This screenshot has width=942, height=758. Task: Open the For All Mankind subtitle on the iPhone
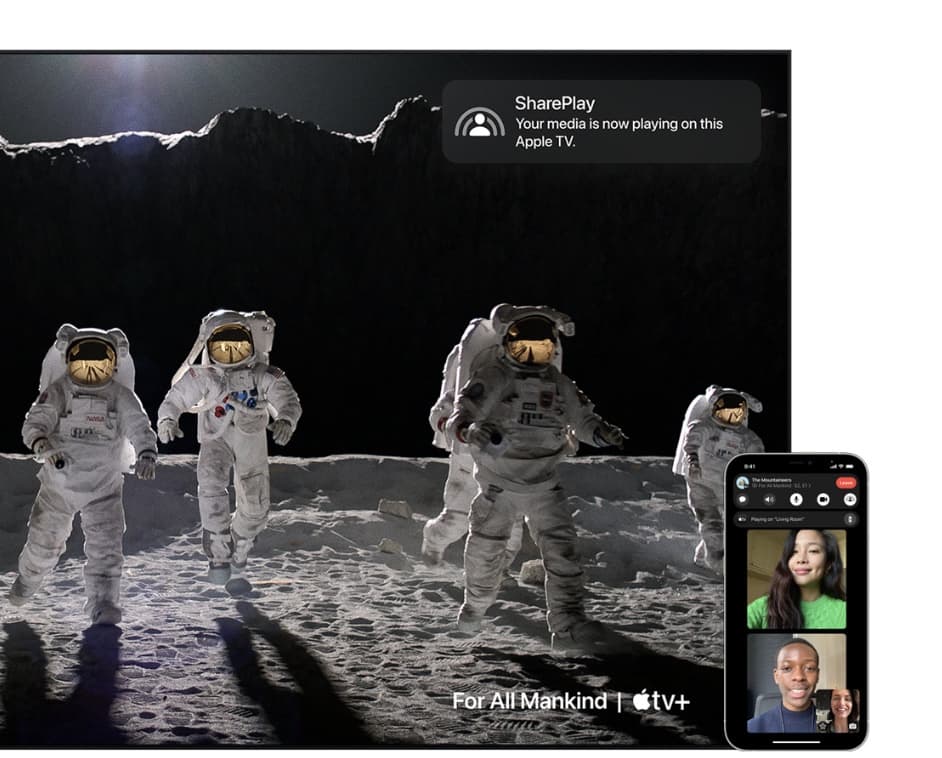[781, 485]
